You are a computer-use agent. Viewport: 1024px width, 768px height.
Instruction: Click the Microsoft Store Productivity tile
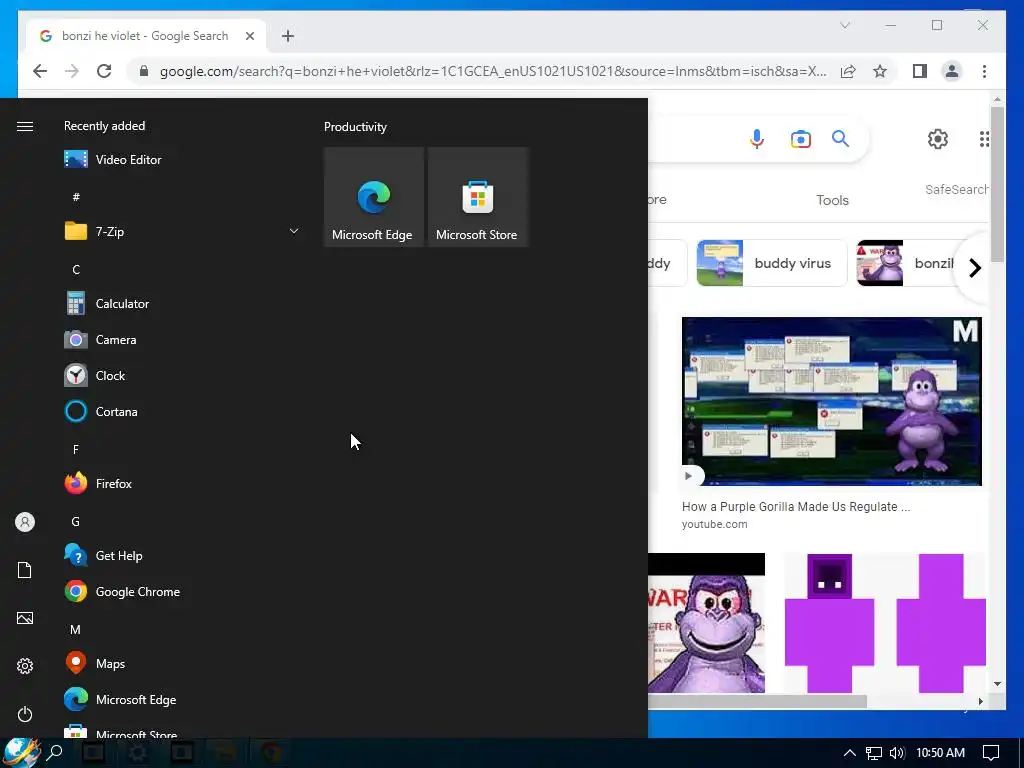coord(477,197)
